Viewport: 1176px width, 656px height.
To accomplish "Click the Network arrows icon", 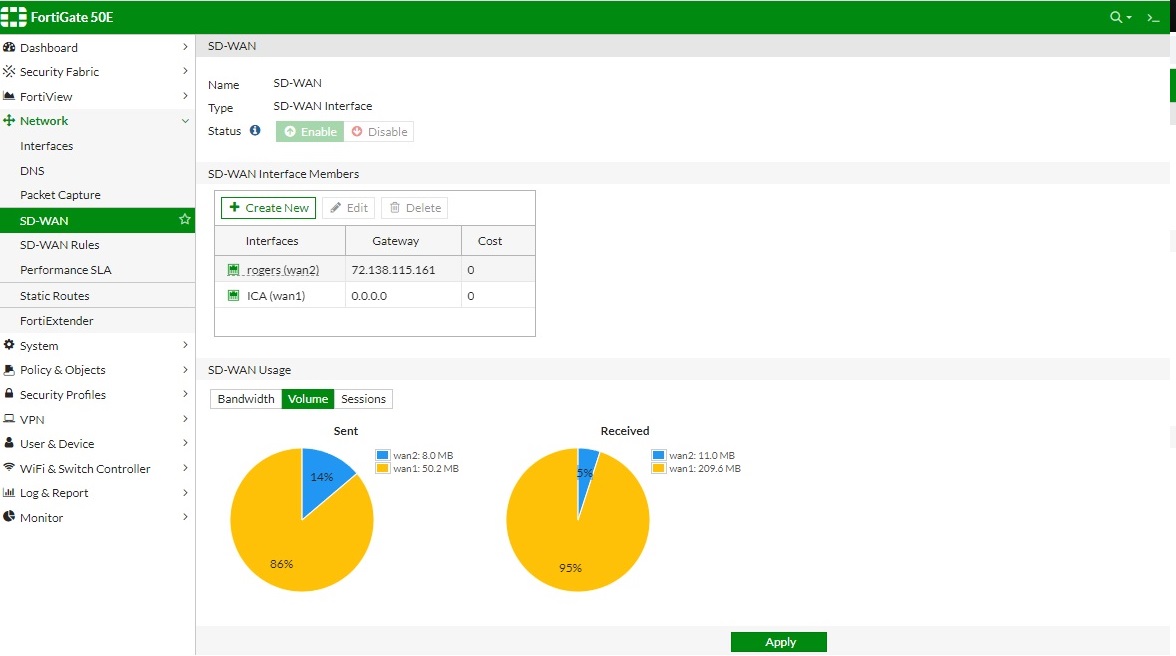I will [x=9, y=120].
